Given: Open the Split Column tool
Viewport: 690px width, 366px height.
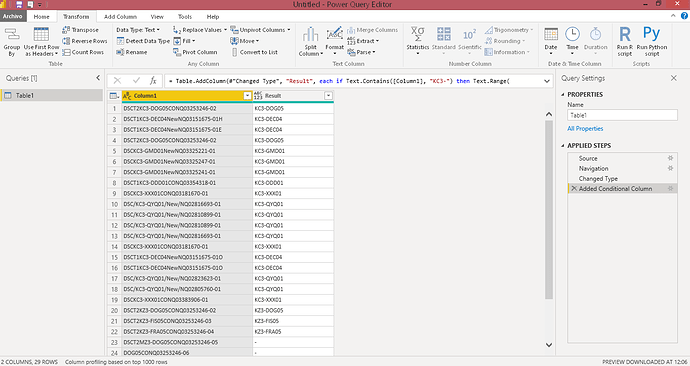Looking at the screenshot, I should [x=311, y=42].
